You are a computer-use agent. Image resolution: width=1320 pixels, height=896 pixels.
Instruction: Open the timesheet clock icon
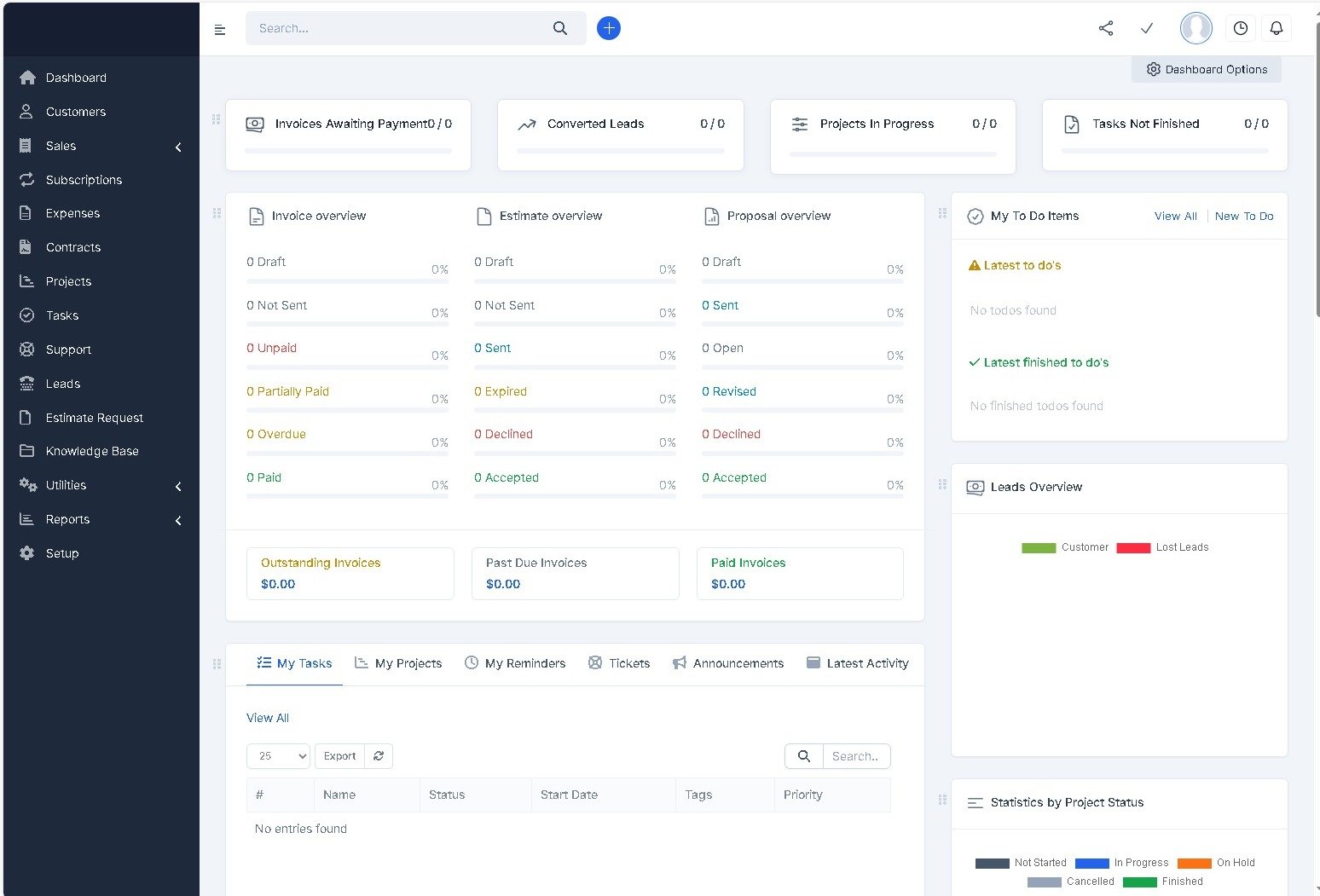click(x=1241, y=28)
